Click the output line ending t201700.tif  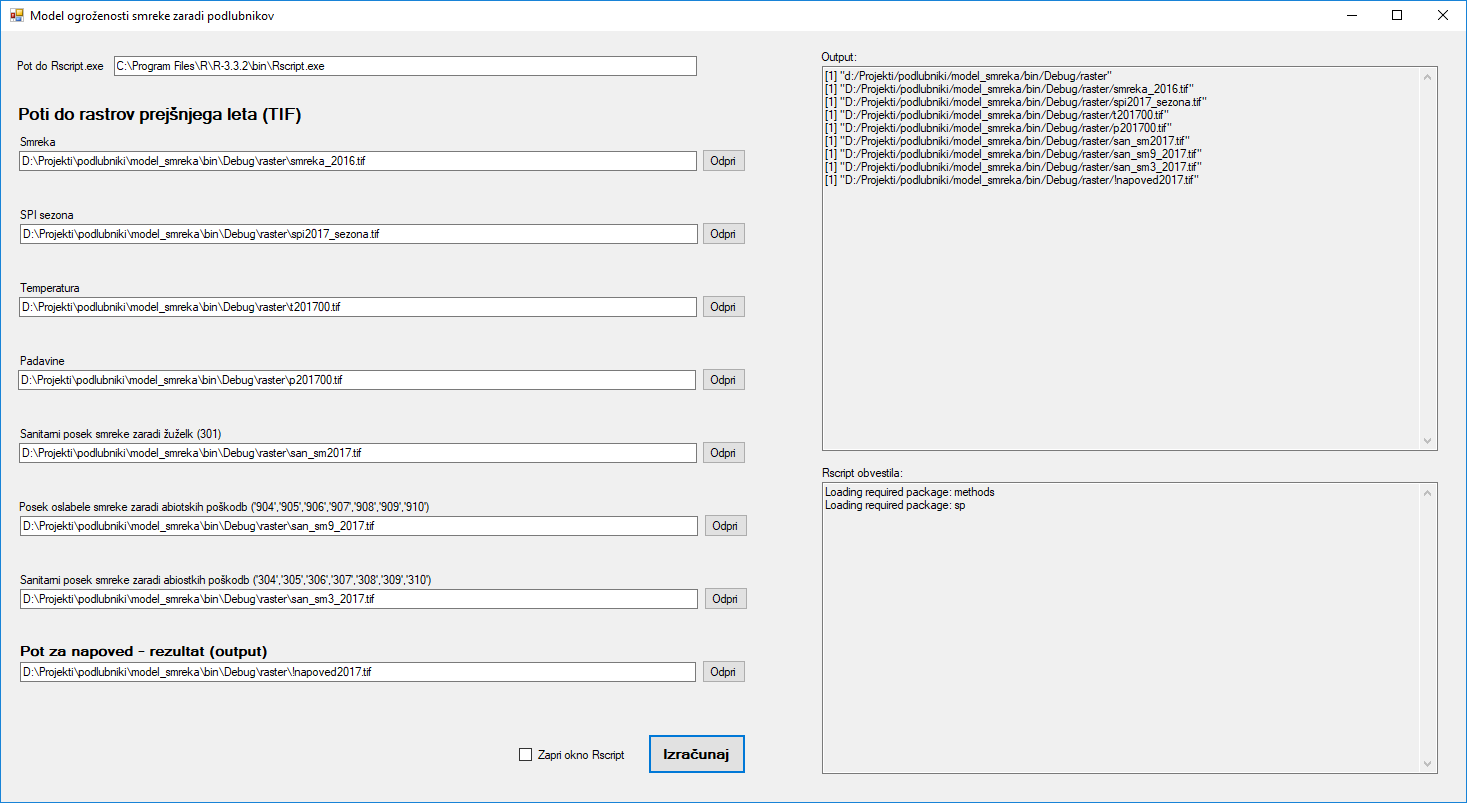pyautogui.click(x=997, y=115)
